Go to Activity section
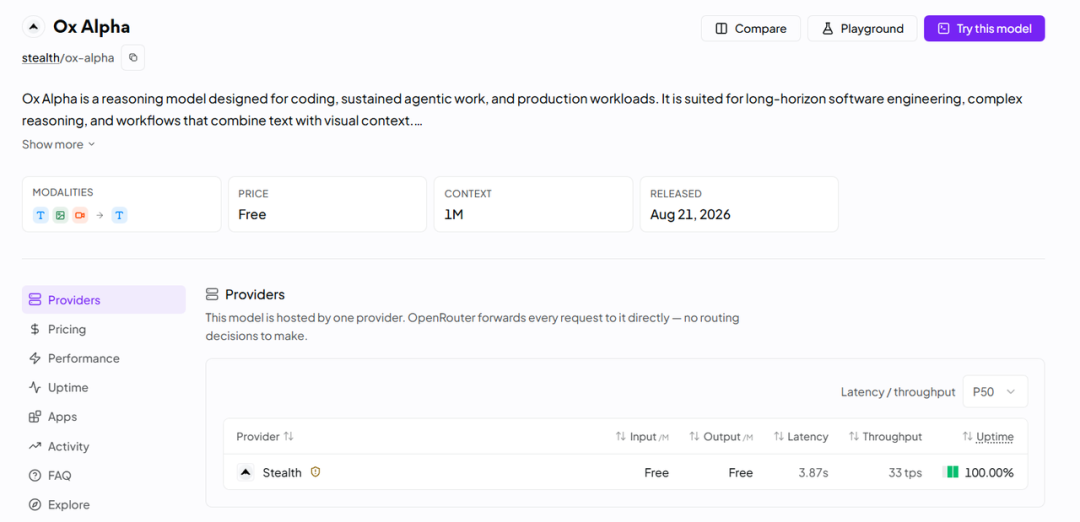This screenshot has height=522, width=1080. pyautogui.click(x=59, y=446)
